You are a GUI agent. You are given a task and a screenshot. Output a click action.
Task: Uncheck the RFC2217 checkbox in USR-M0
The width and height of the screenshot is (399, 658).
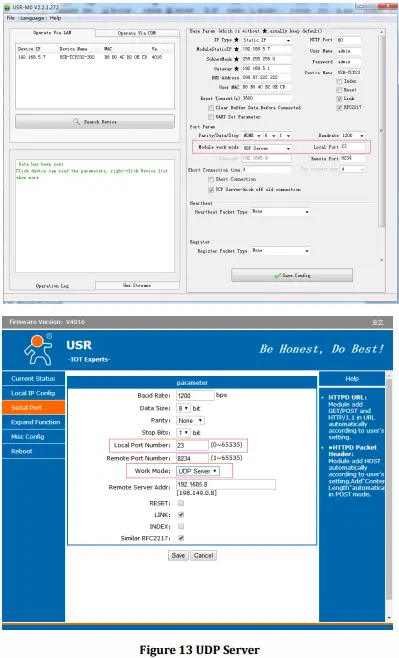click(x=339, y=107)
